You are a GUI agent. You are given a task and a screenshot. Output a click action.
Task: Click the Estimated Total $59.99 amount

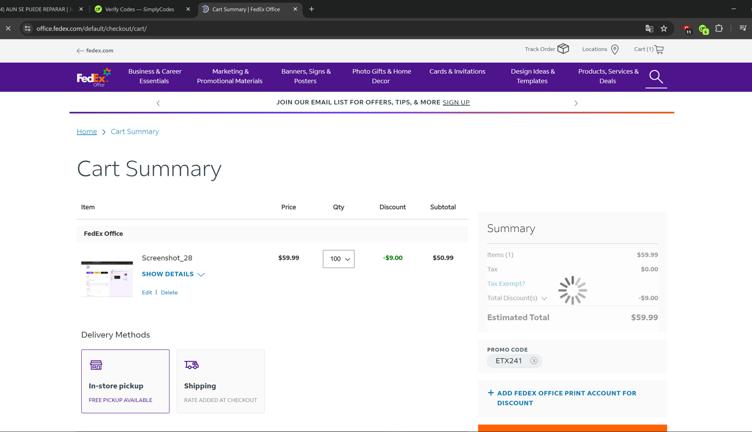click(645, 317)
